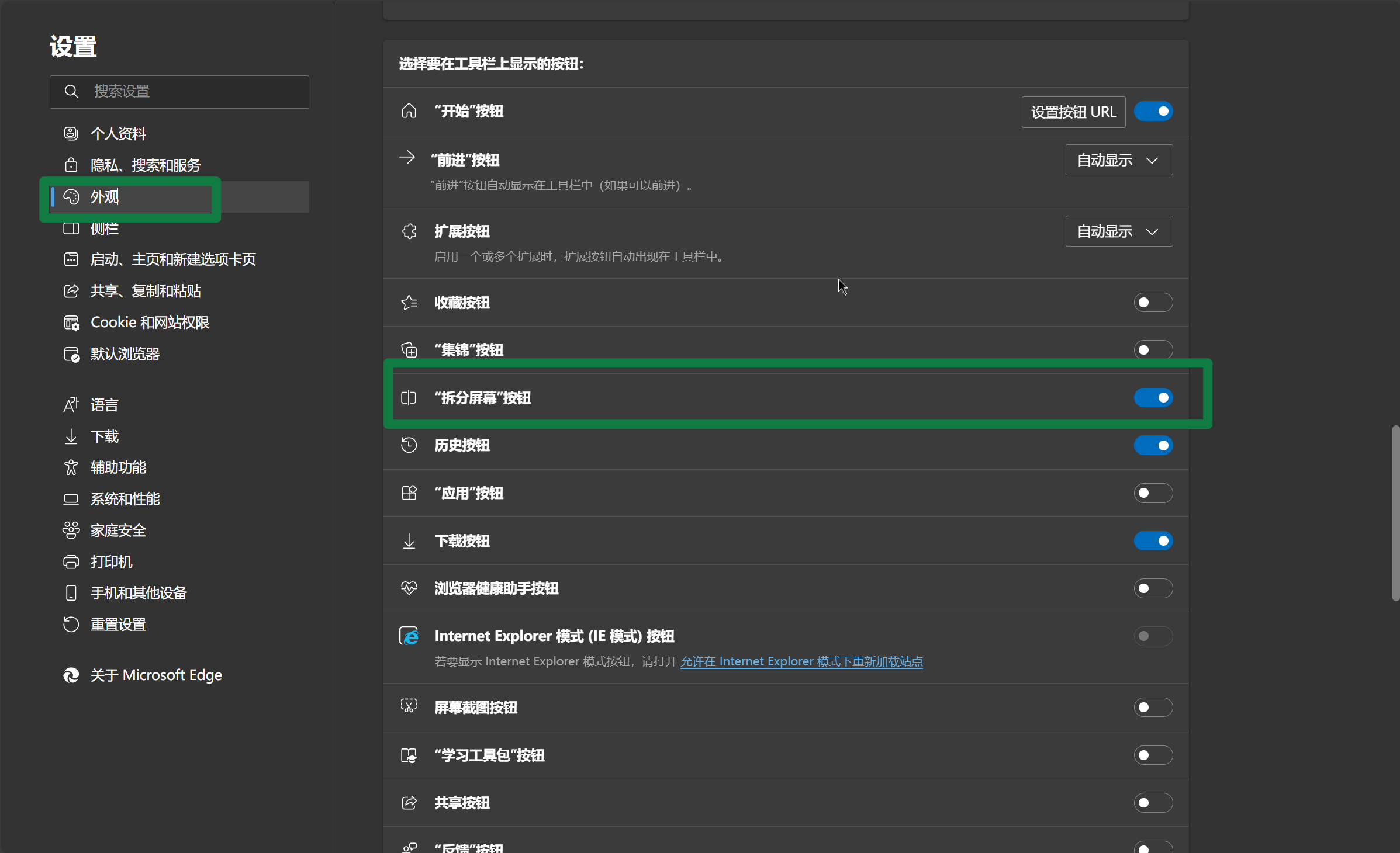Select Cookie 和网站权限 in sidebar
The width and height of the screenshot is (1400, 853).
click(150, 323)
